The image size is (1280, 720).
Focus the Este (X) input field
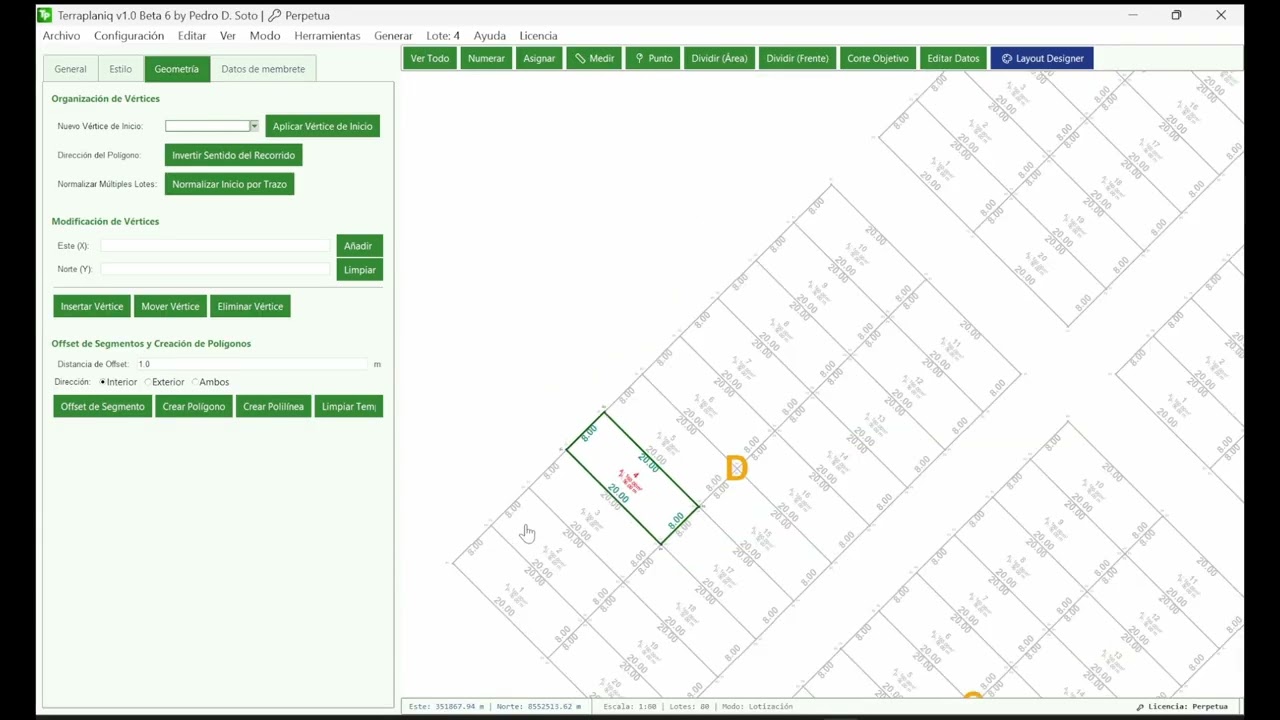point(215,245)
